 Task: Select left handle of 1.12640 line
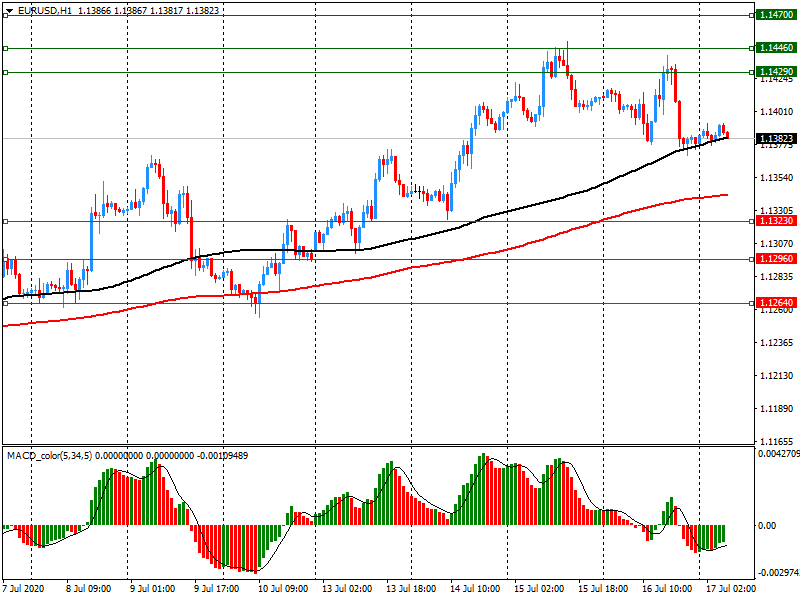tap(5, 304)
